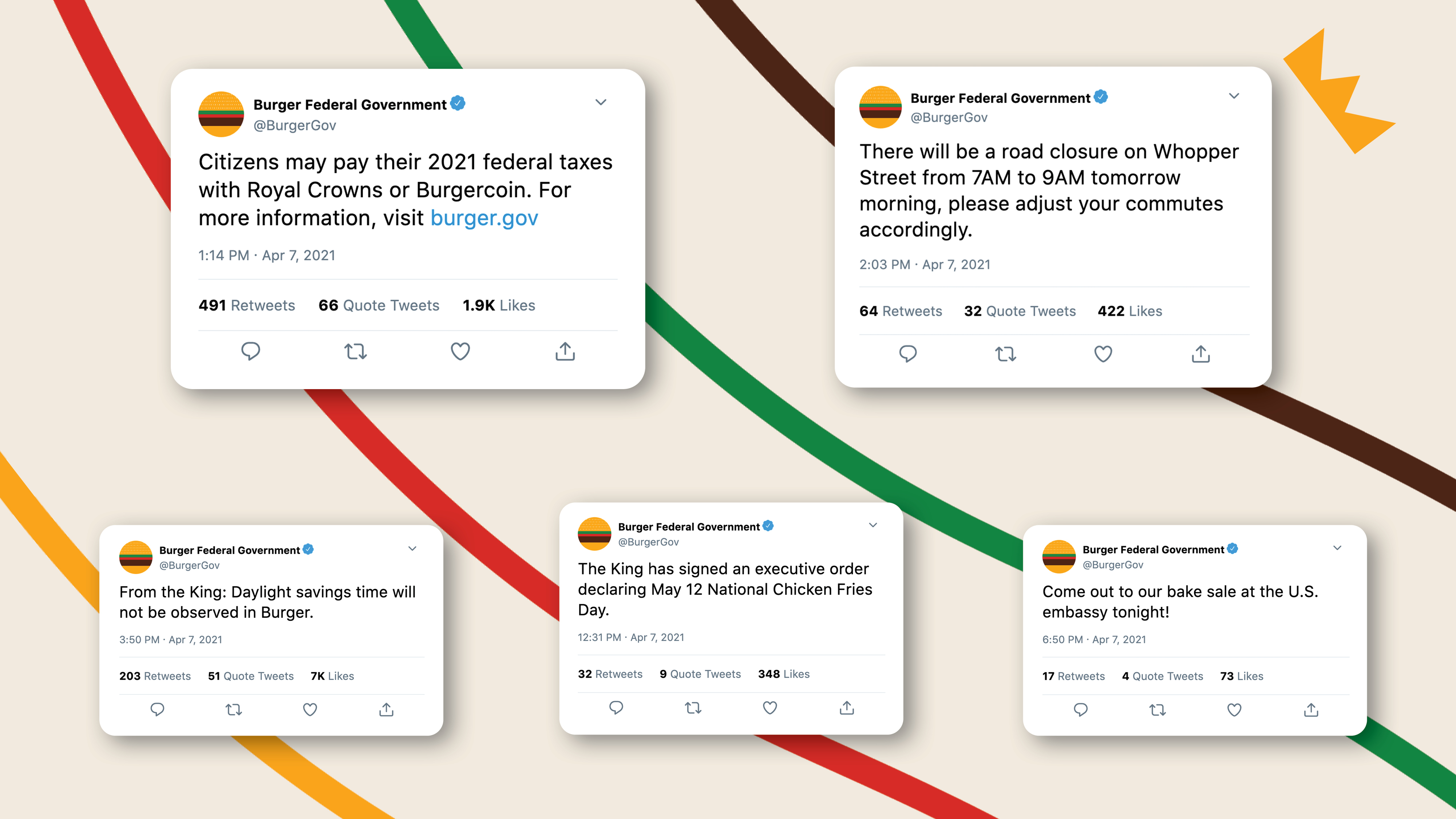Viewport: 1456px width, 819px height.
Task: Share the Whopper Street road closure tweet
Action: coord(1200,354)
